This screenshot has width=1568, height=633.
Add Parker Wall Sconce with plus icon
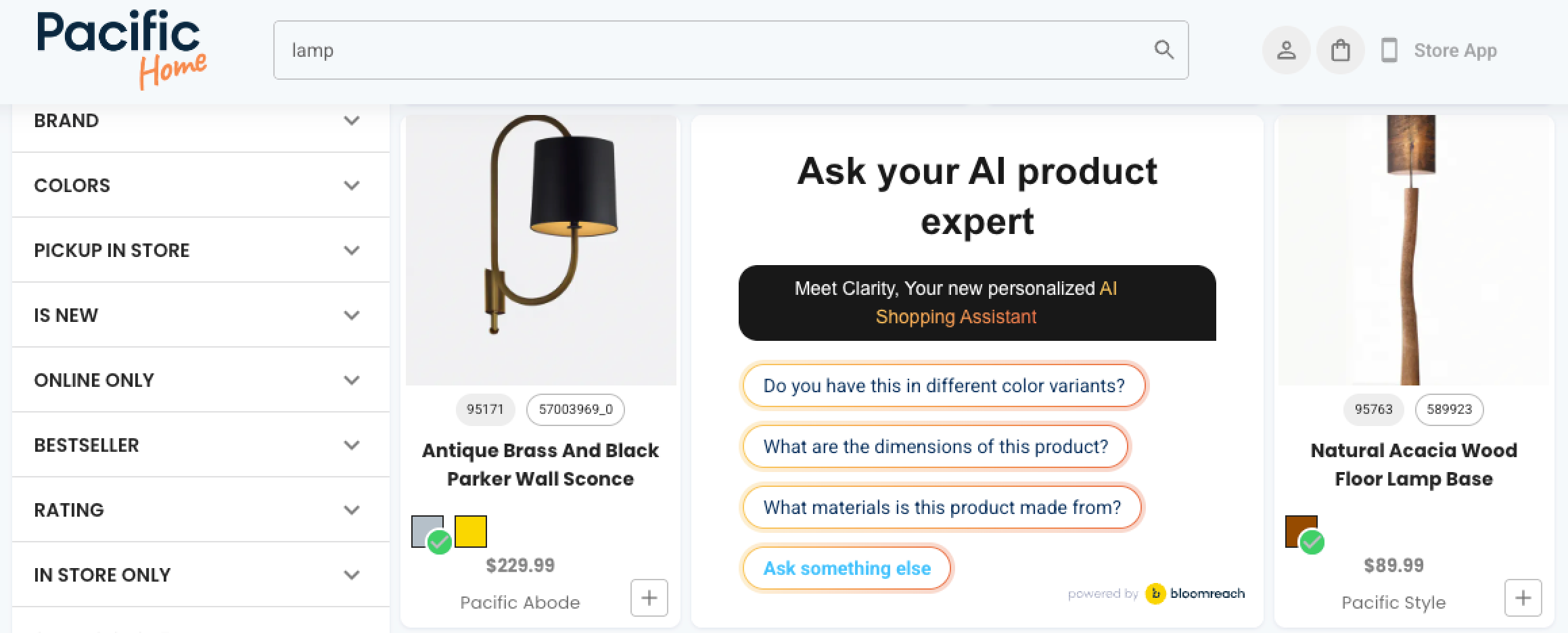[649, 598]
